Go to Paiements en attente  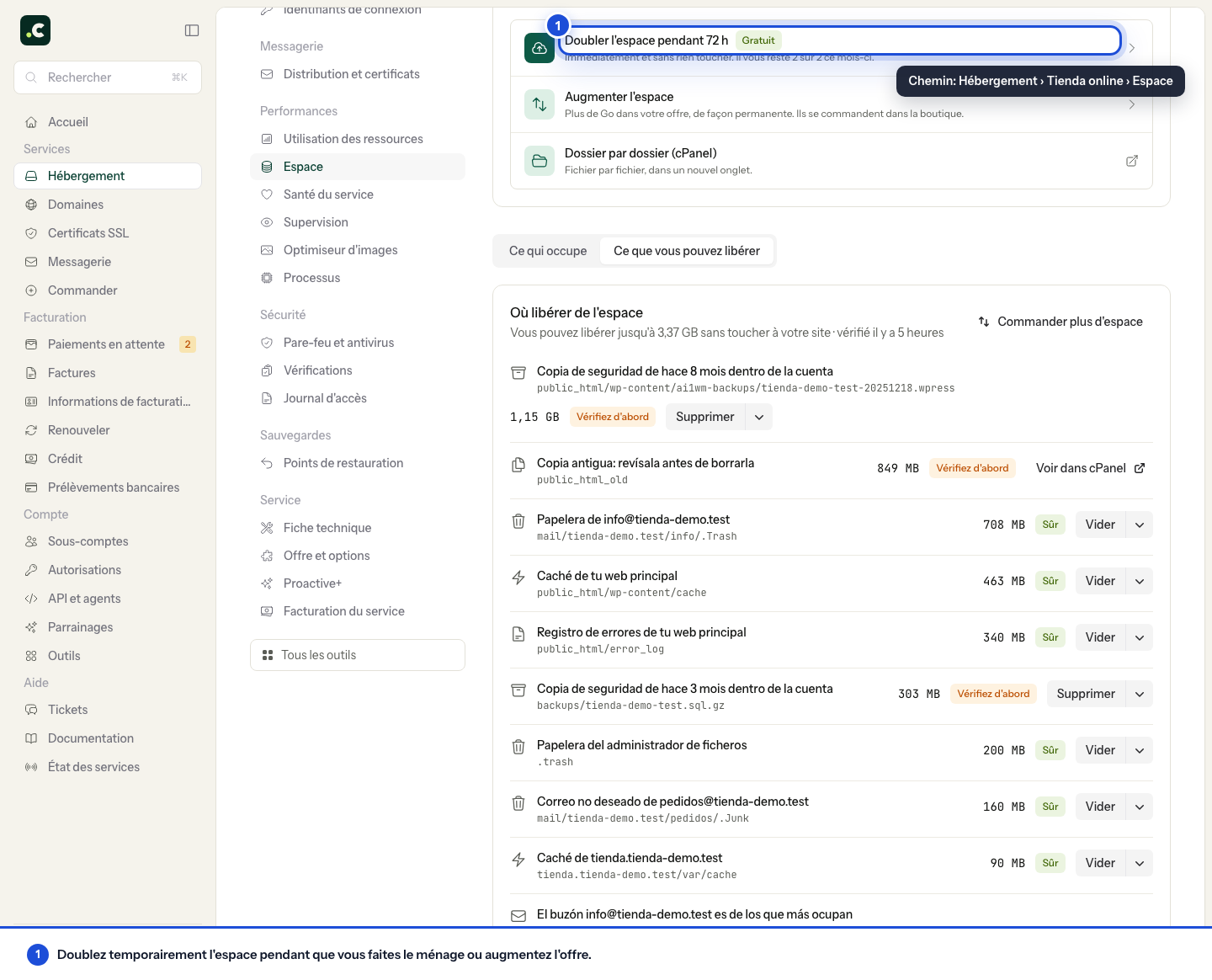point(108,344)
